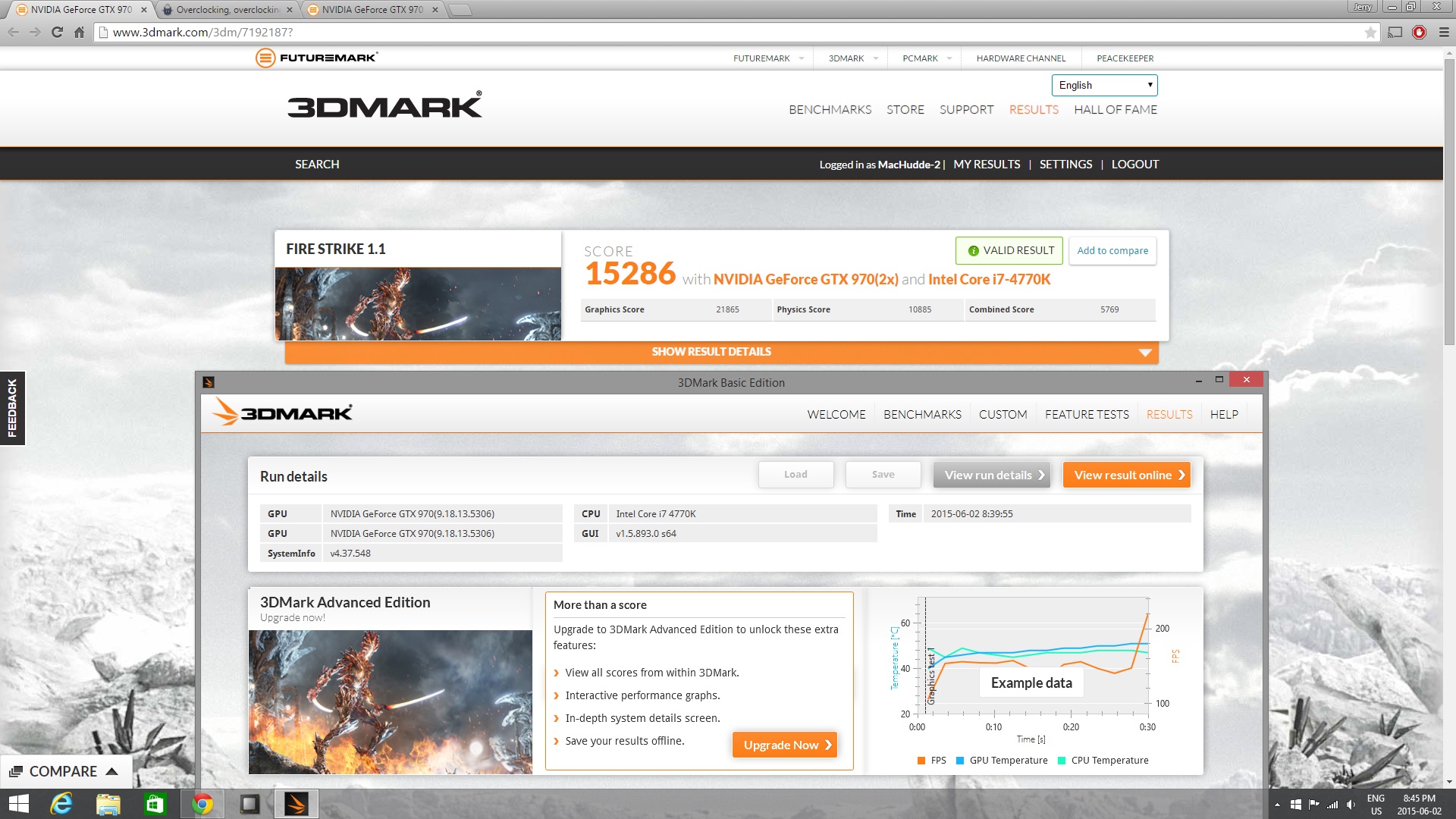Bookmark this page with the star icon
This screenshot has height=819, width=1456.
1370,32
